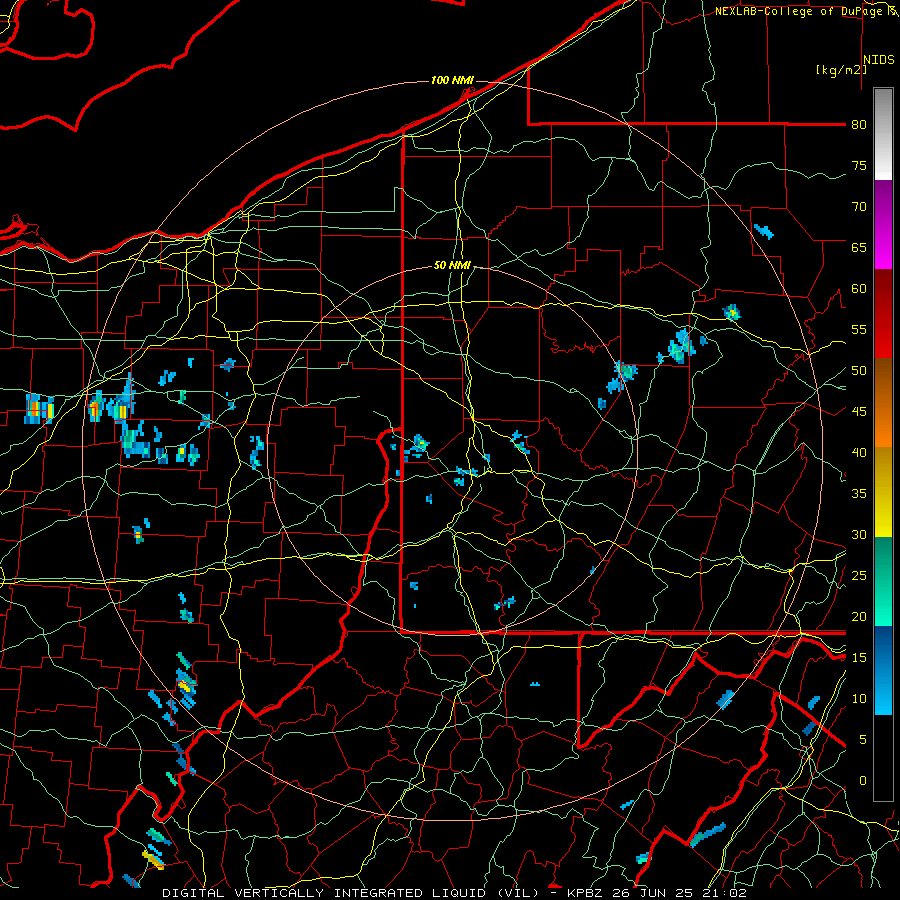This screenshot has width=900, height=900.
Task: Click the green segment of the color bar
Action: click(883, 581)
